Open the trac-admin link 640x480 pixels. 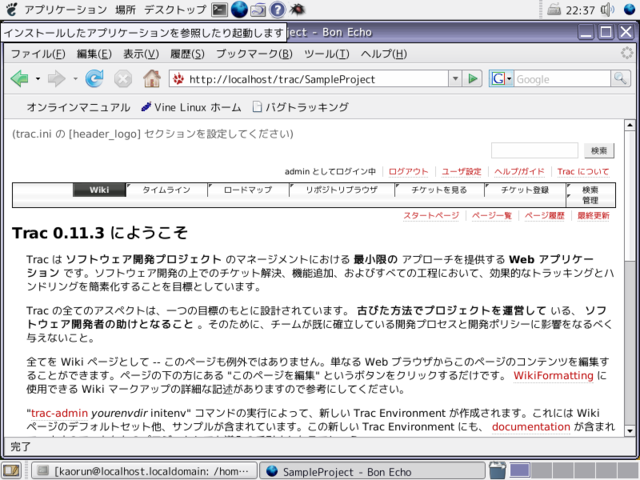click(59, 413)
